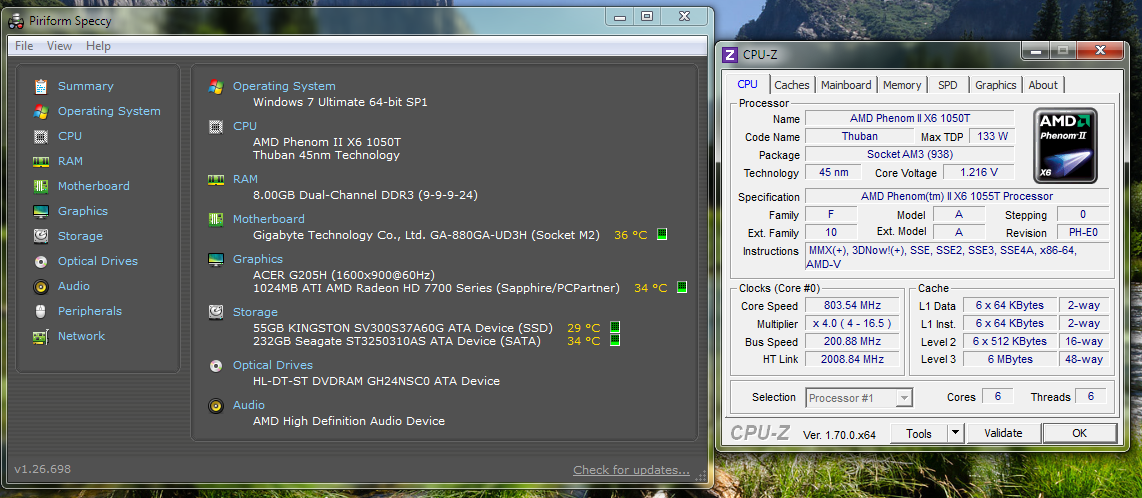Click the HL-DT-ST DVDRAM GH24NSC0 ATA Device text

coord(376,382)
